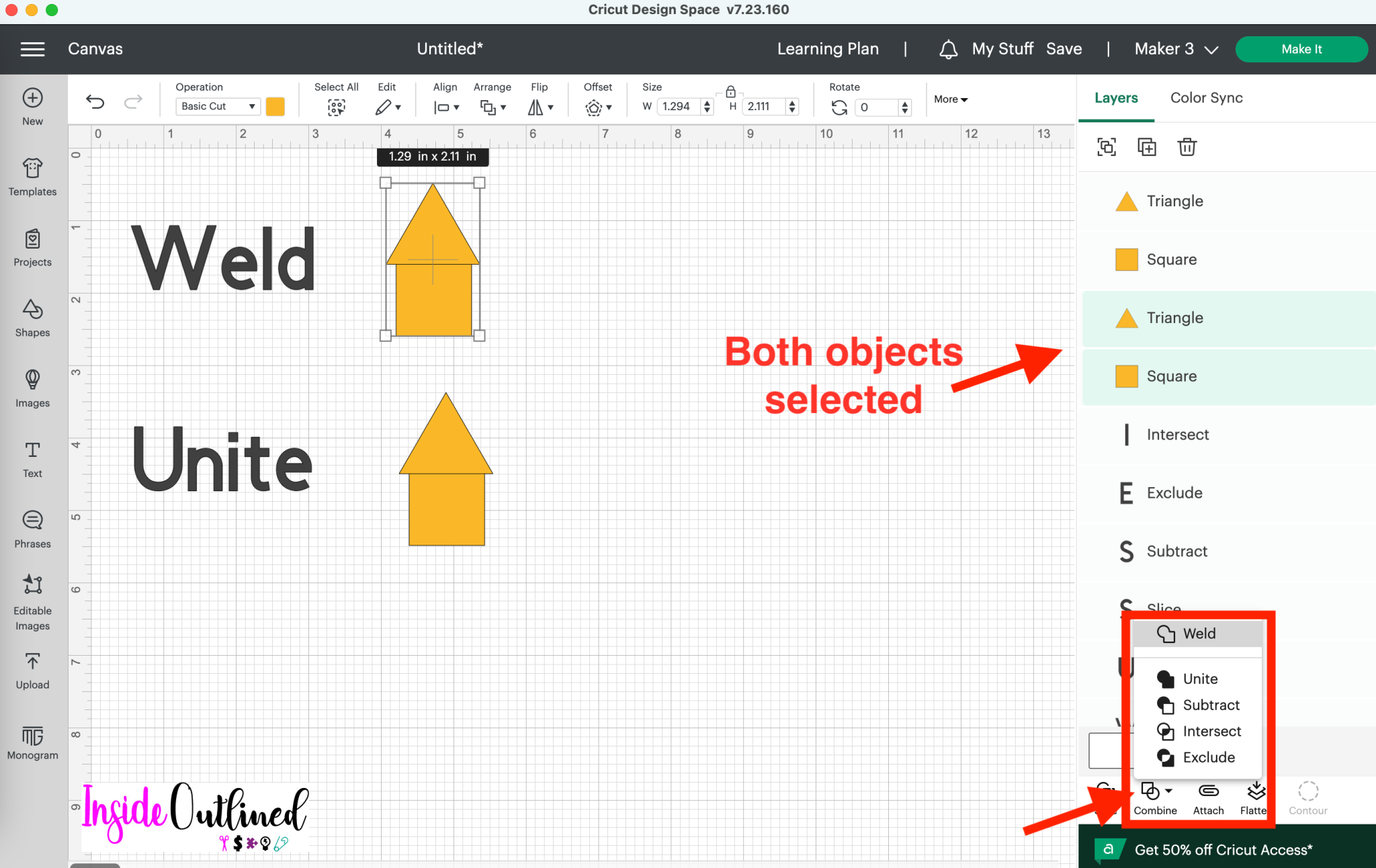Click Select All in the toolbar
Image resolution: width=1376 pixels, height=868 pixels.
point(336,106)
